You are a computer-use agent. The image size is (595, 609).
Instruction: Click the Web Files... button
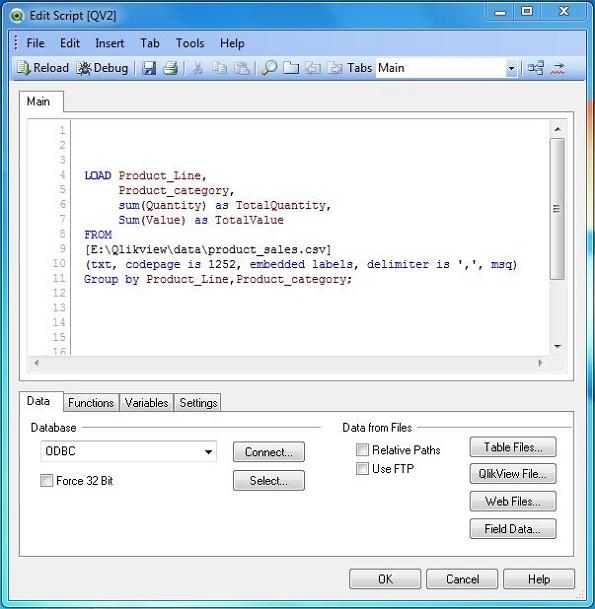pos(513,501)
